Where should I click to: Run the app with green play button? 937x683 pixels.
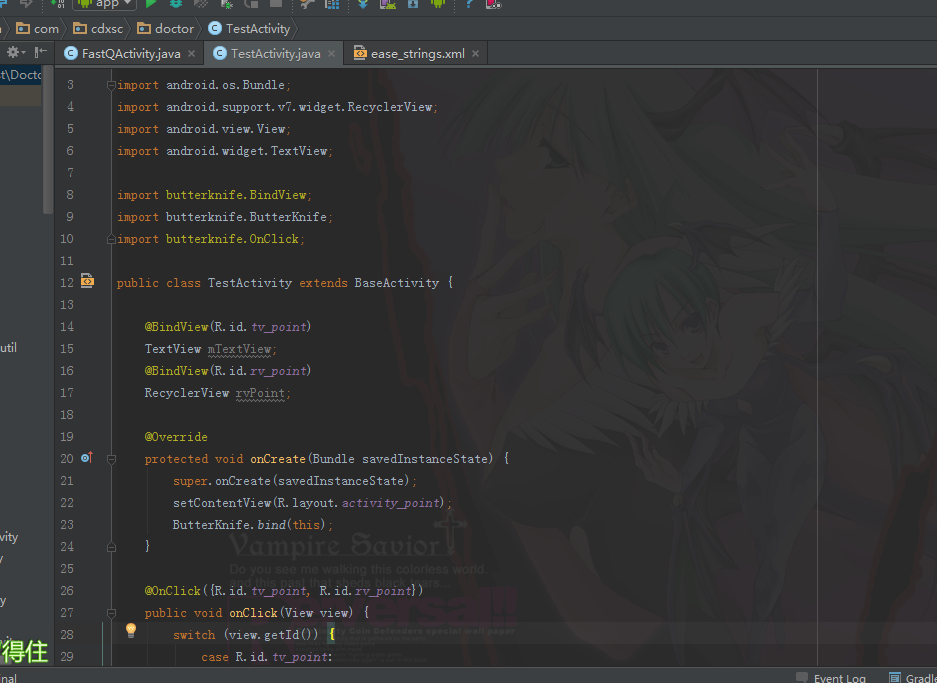pos(151,4)
